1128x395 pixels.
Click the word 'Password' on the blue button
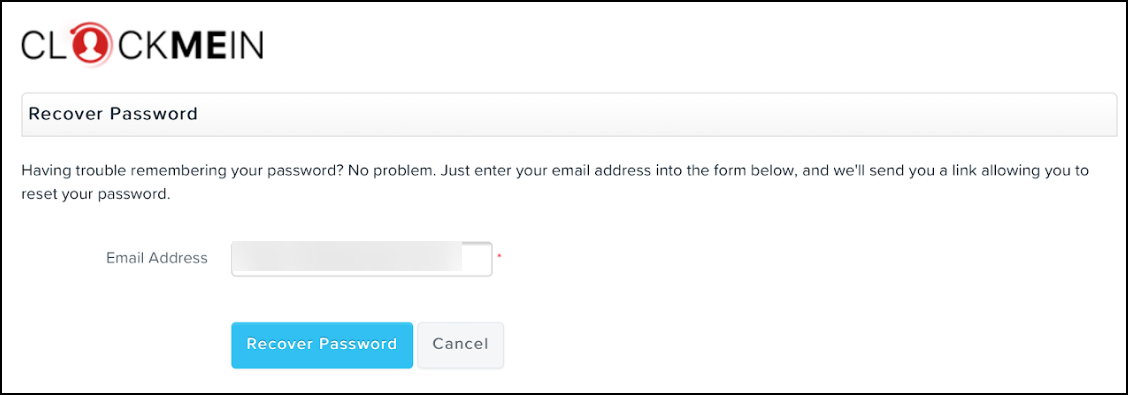358,344
